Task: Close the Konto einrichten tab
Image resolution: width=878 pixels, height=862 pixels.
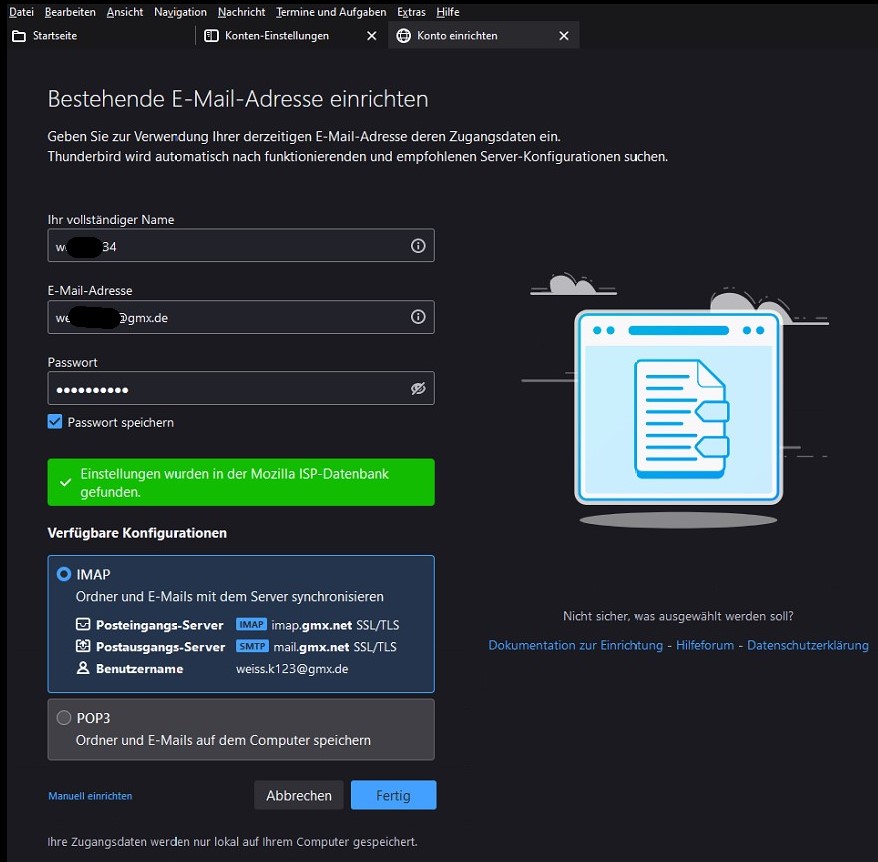Action: 563,36
